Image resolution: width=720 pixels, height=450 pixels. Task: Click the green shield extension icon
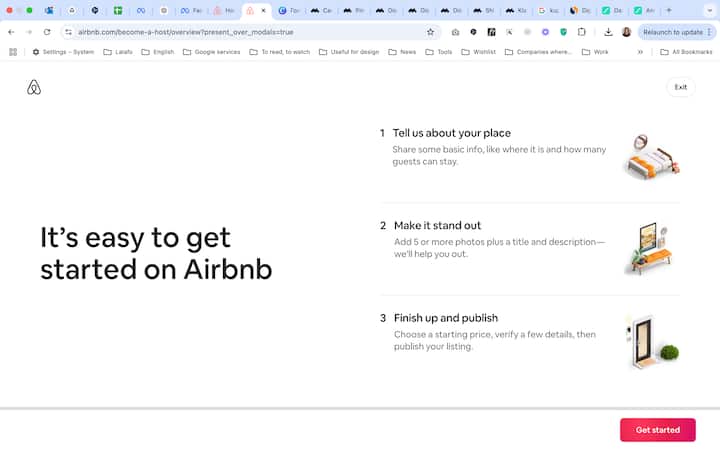(x=563, y=32)
